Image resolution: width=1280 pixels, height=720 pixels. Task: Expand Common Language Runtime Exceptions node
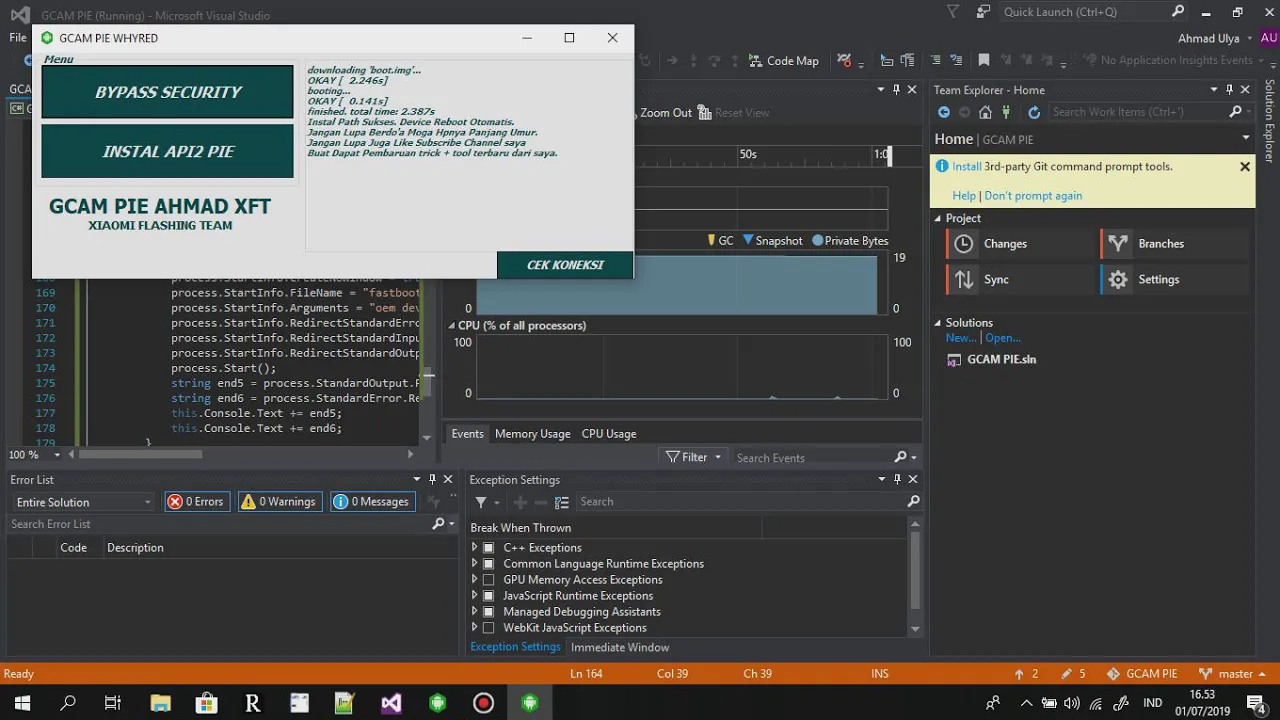(x=475, y=564)
